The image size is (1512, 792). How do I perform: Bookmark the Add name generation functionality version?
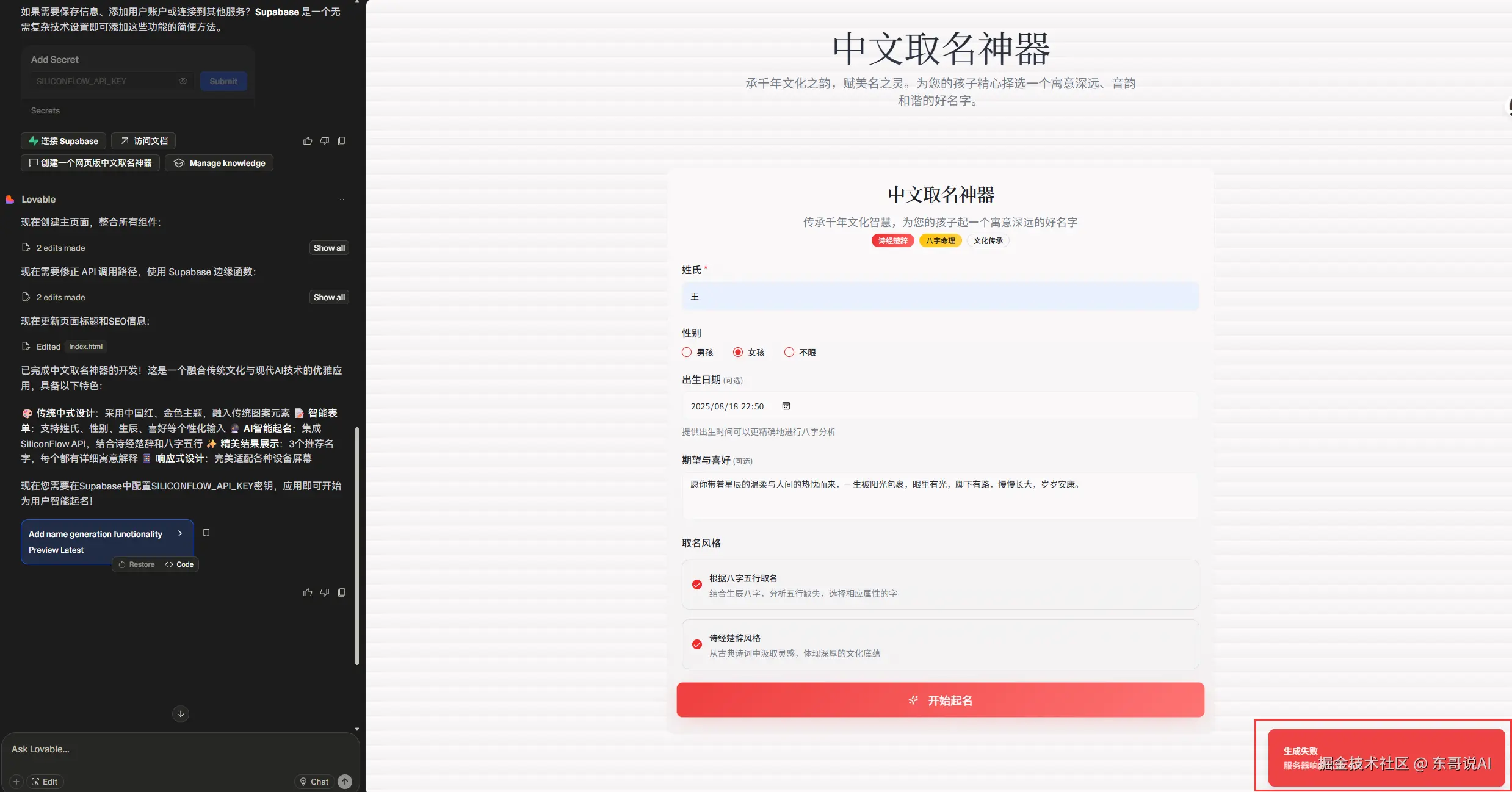point(206,533)
